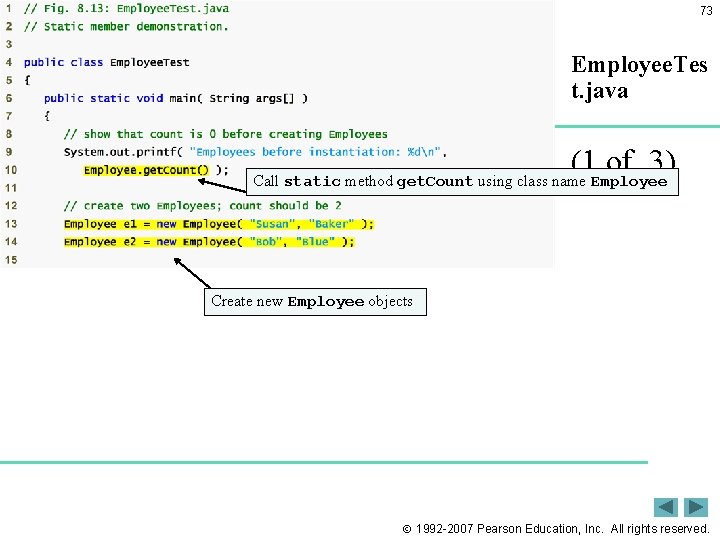Click the 'Create new Employee objects' callout
Image resolution: width=720 pixels, height=540 pixels.
(315, 302)
